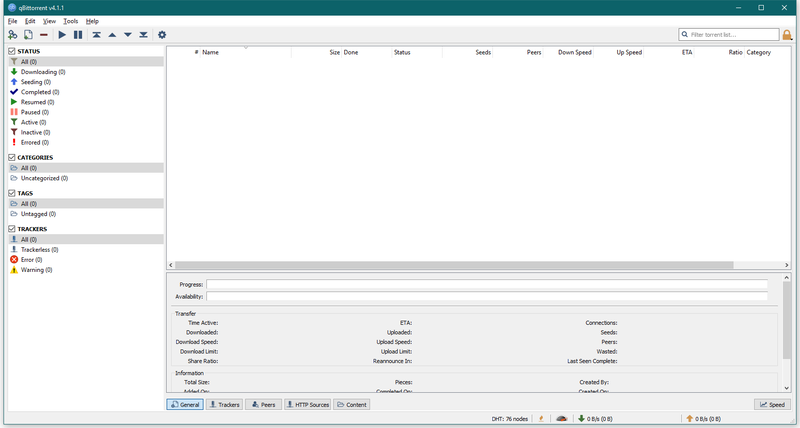Click the horizontal scrollbar right arrow
The width and height of the screenshot is (800, 428).
787,265
